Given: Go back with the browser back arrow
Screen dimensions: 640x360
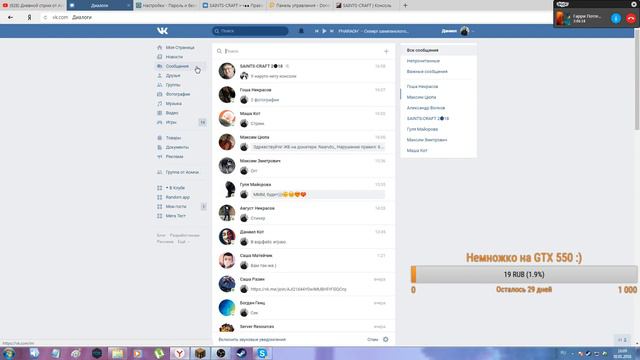Looking at the screenshot, I should point(10,18).
